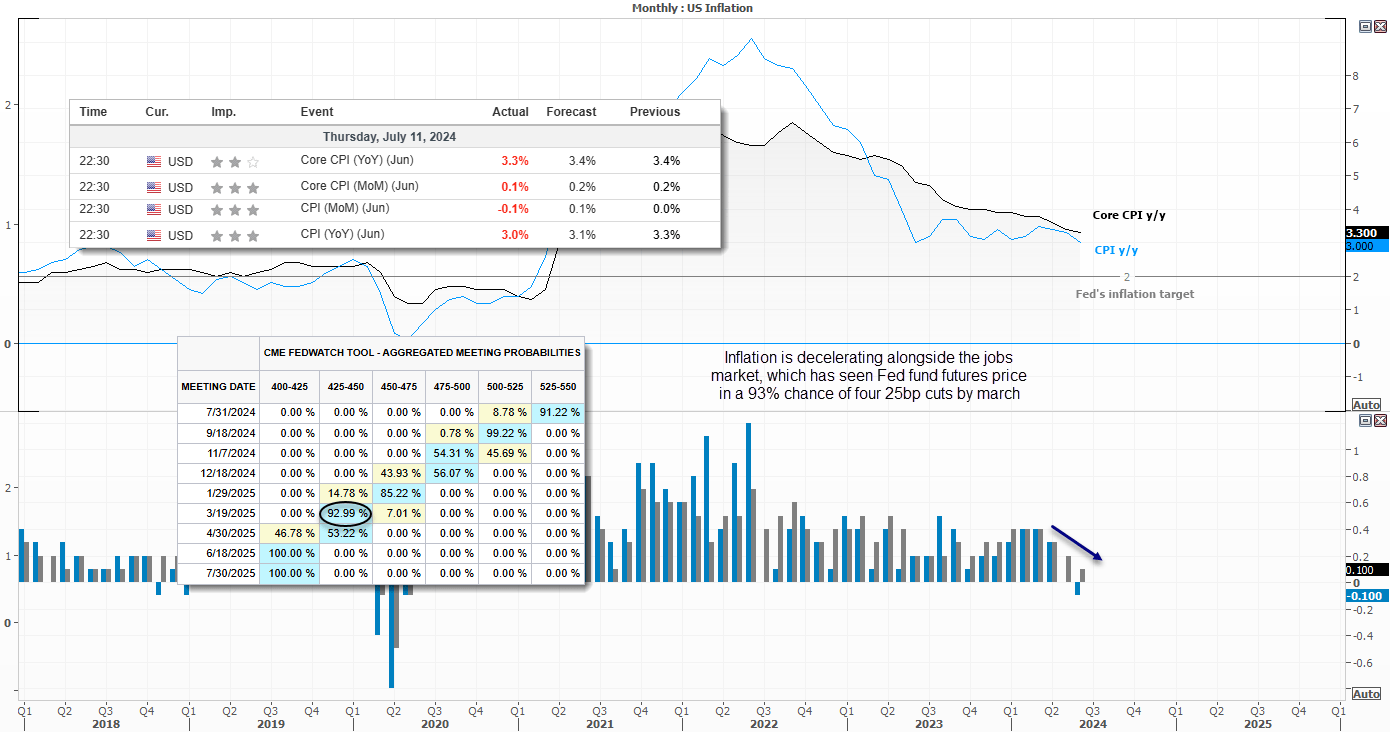The height and width of the screenshot is (732, 1390).
Task: Click the red -0.1% actual value
Action: 513,209
